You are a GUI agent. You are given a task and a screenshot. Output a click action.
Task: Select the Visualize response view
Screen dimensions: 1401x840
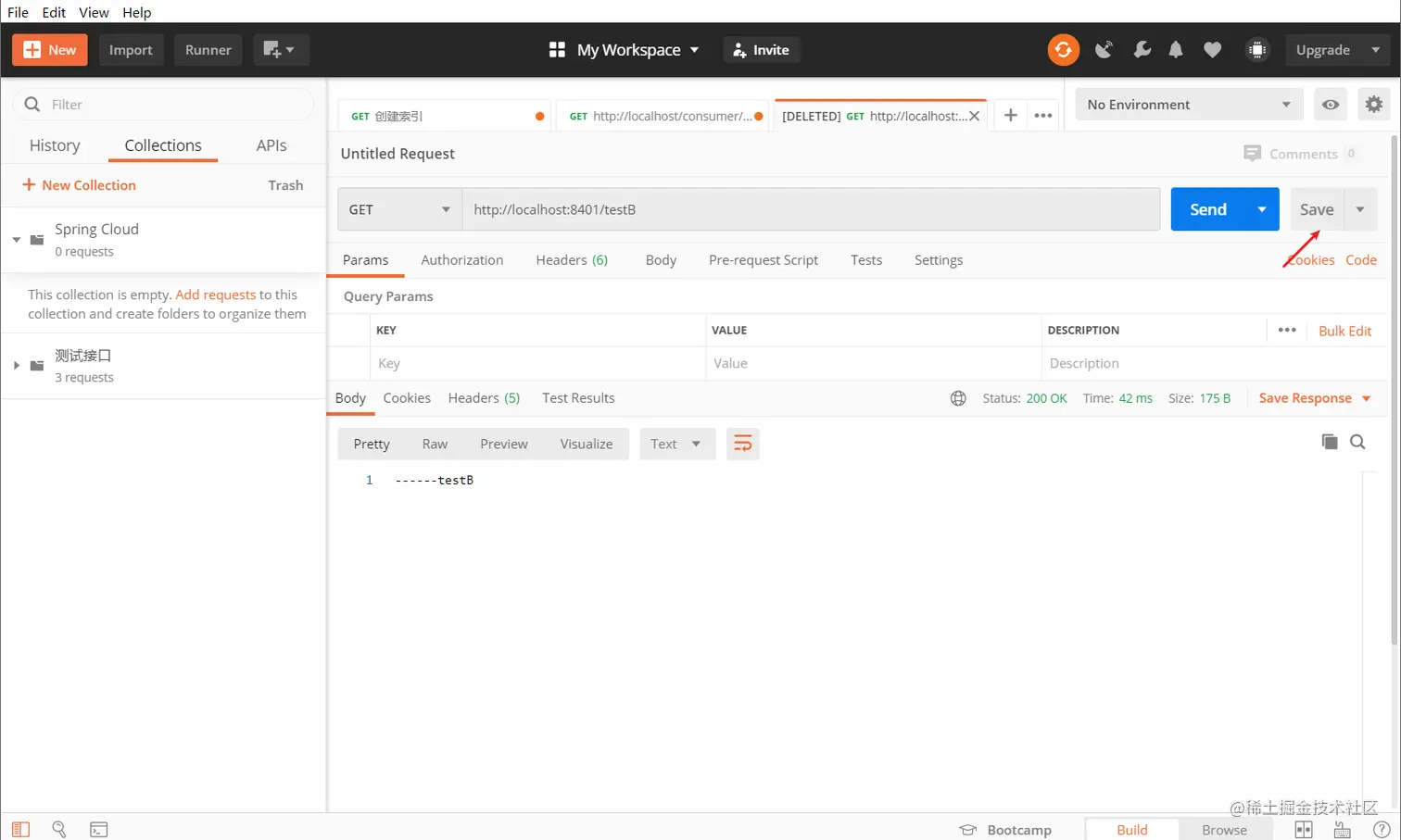587,444
